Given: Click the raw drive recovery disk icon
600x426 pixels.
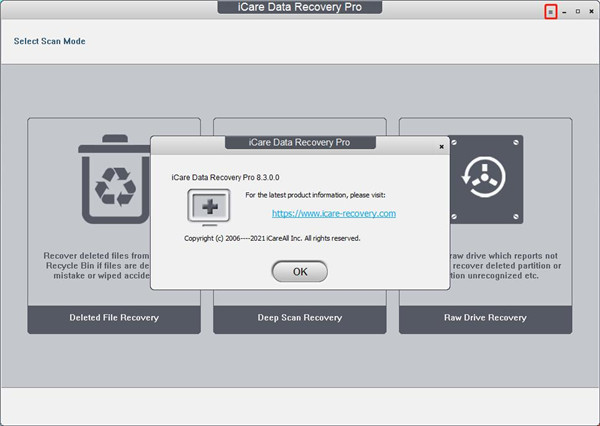Looking at the screenshot, I should click(x=486, y=179).
